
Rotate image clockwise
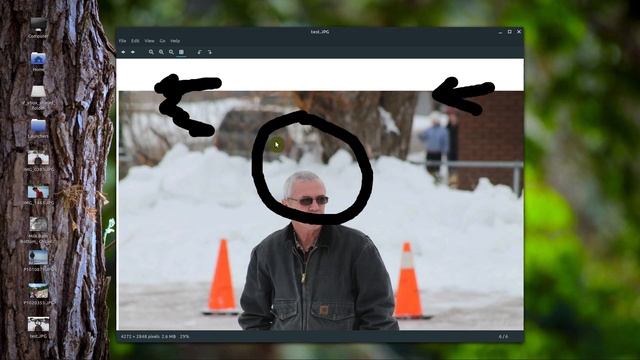(x=209, y=52)
